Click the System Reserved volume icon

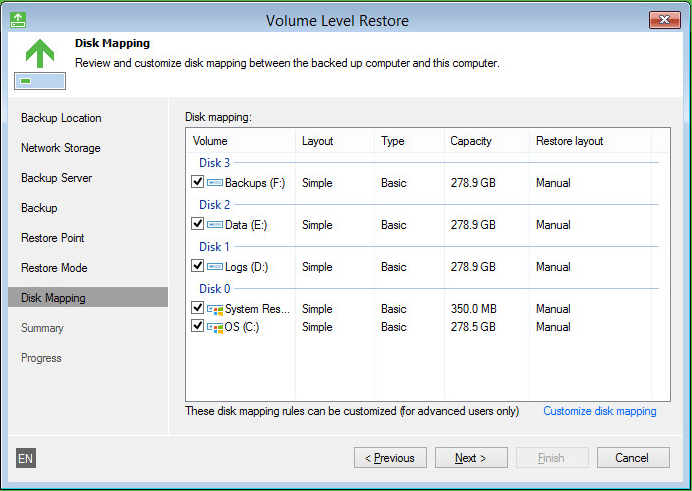pyautogui.click(x=215, y=309)
